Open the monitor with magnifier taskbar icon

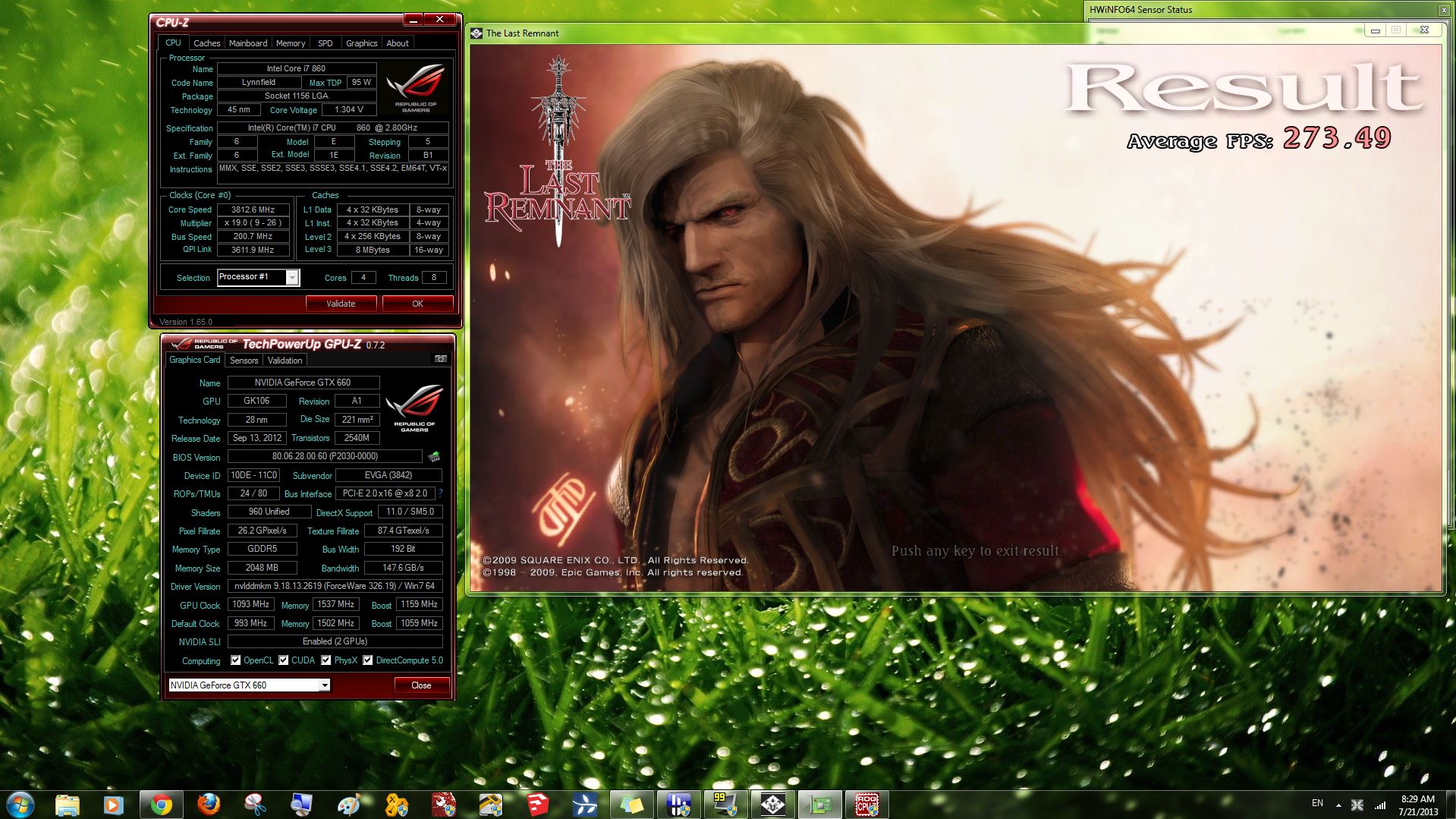302,805
